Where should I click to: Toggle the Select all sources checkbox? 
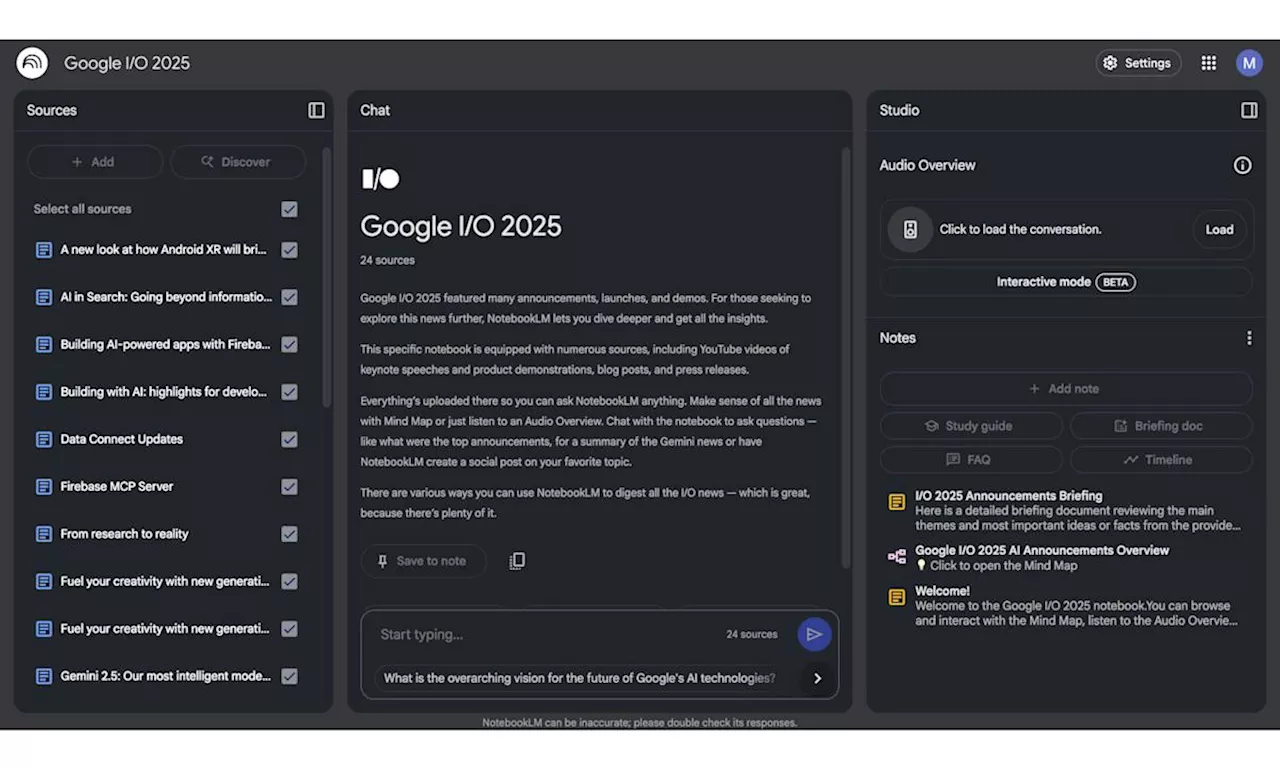point(289,209)
